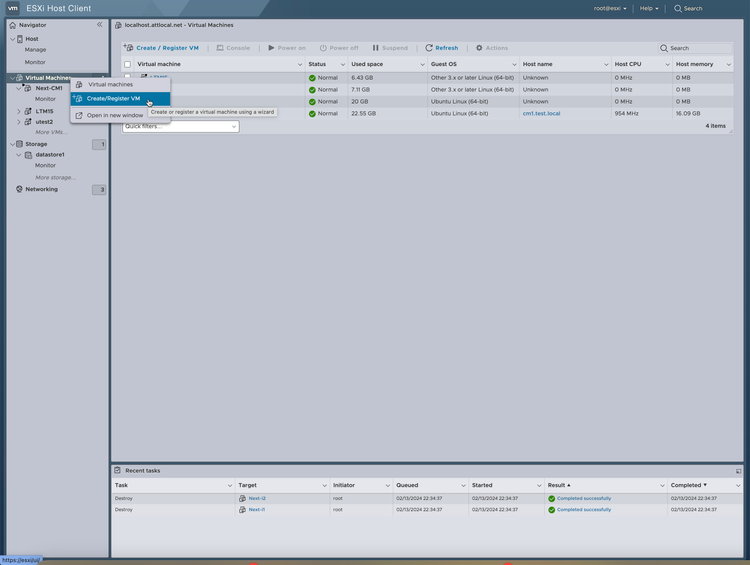Viewport: 750px width, 565px height.
Task: Click the Create / Register VM toolbar icon
Action: click(x=128, y=48)
